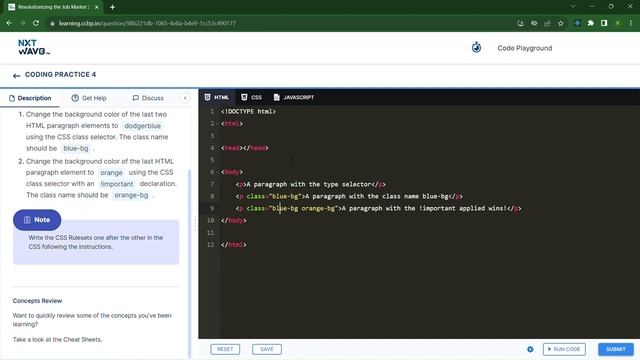Click the RUN CODE button

click(x=564, y=349)
